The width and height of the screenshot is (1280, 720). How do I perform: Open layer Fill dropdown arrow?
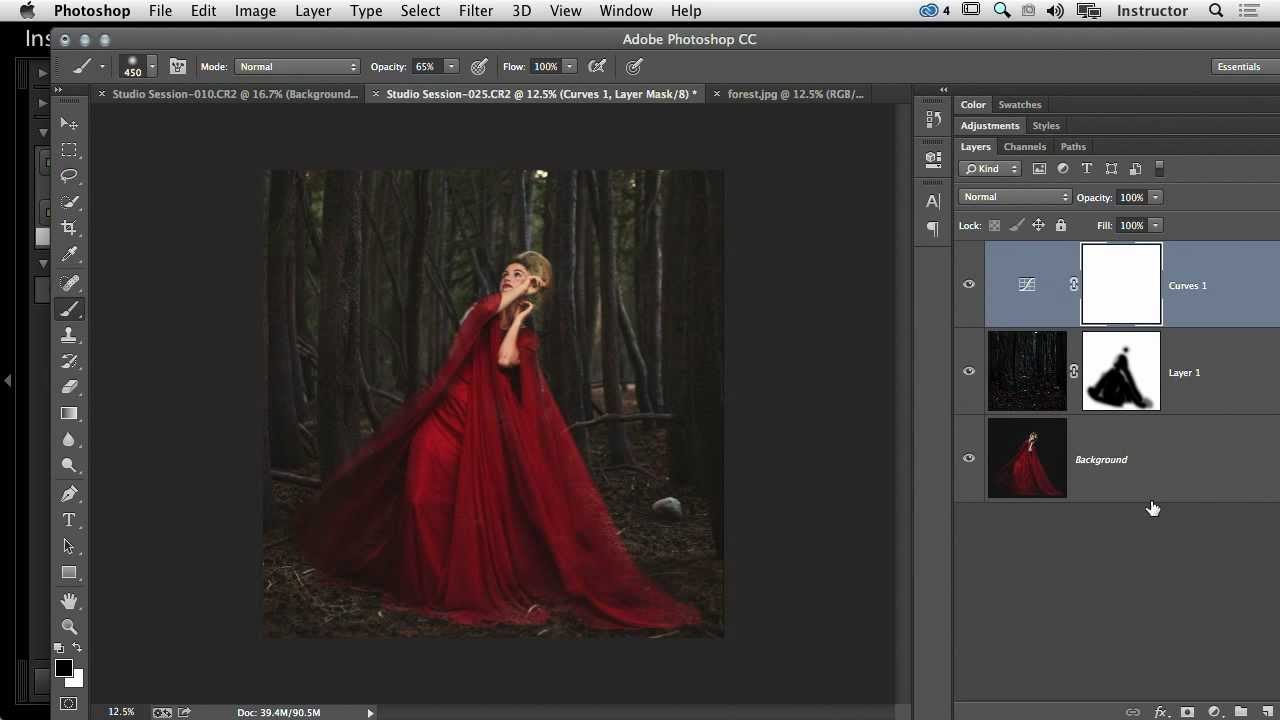tap(1155, 226)
